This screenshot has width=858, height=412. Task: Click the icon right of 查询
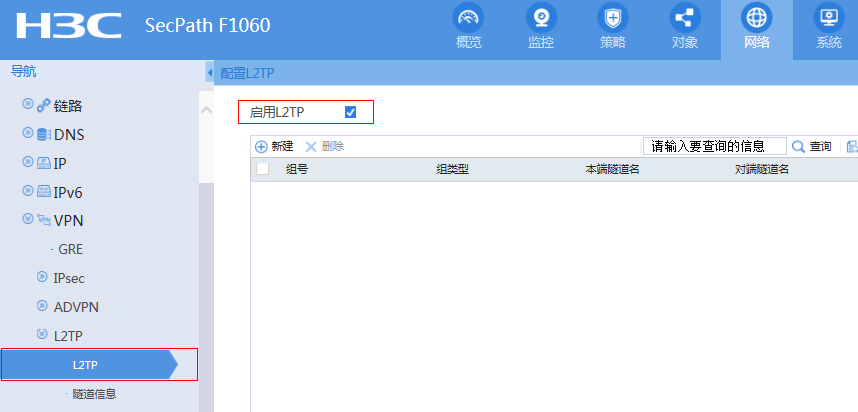tap(852, 147)
